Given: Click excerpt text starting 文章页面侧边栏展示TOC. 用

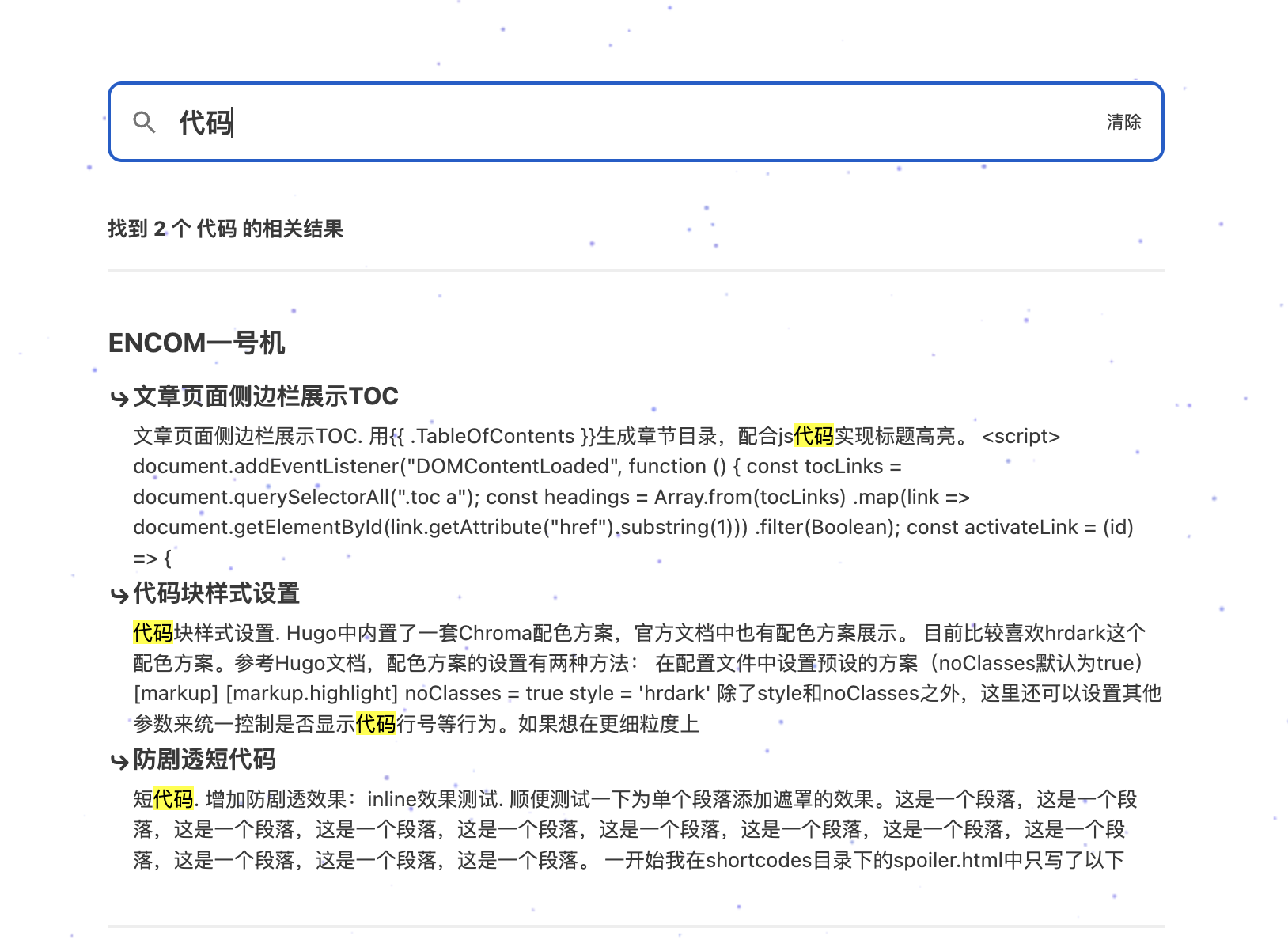Looking at the screenshot, I should click(635, 497).
